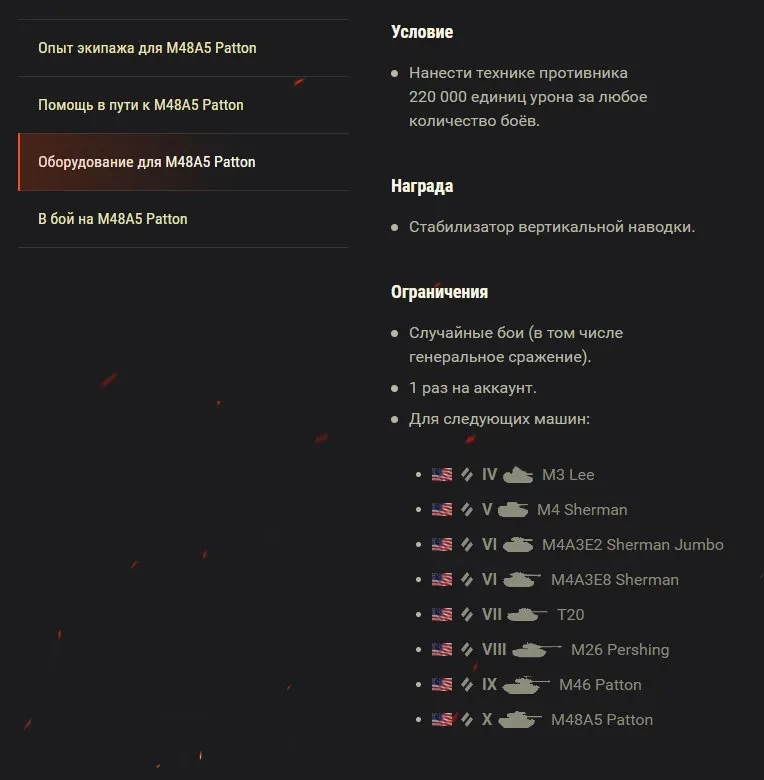Viewport: 764px width, 780px height.
Task: Click the USA flag beside M3 Lee
Action: point(442,475)
